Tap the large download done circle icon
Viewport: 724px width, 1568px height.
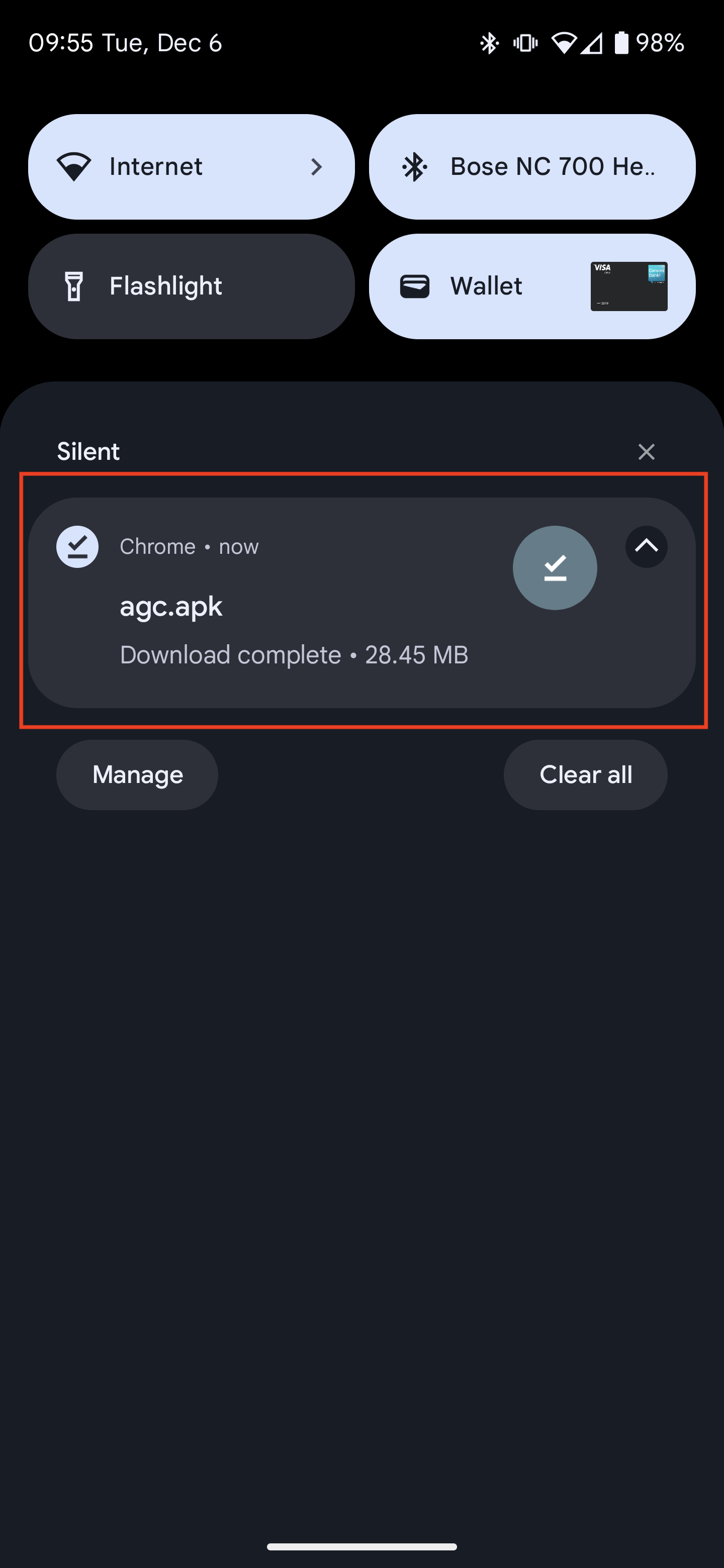tap(555, 567)
